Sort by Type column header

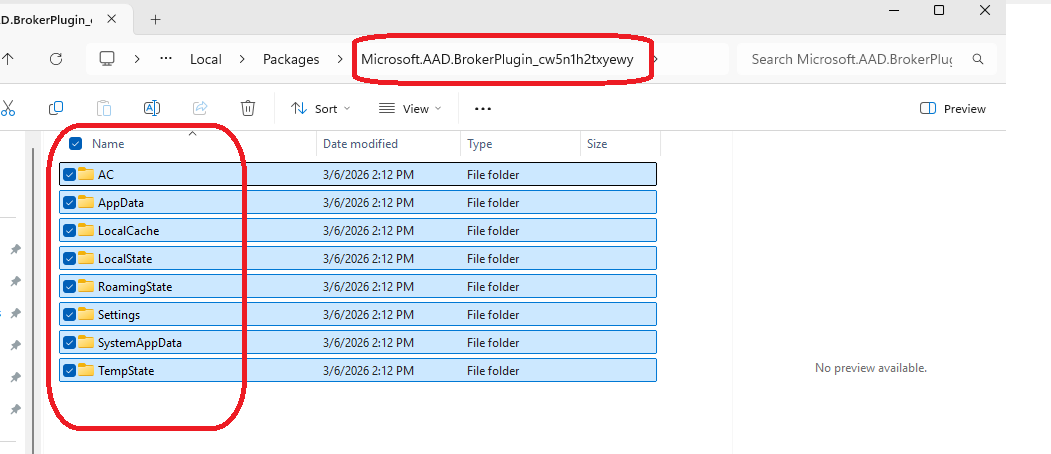click(x=479, y=144)
